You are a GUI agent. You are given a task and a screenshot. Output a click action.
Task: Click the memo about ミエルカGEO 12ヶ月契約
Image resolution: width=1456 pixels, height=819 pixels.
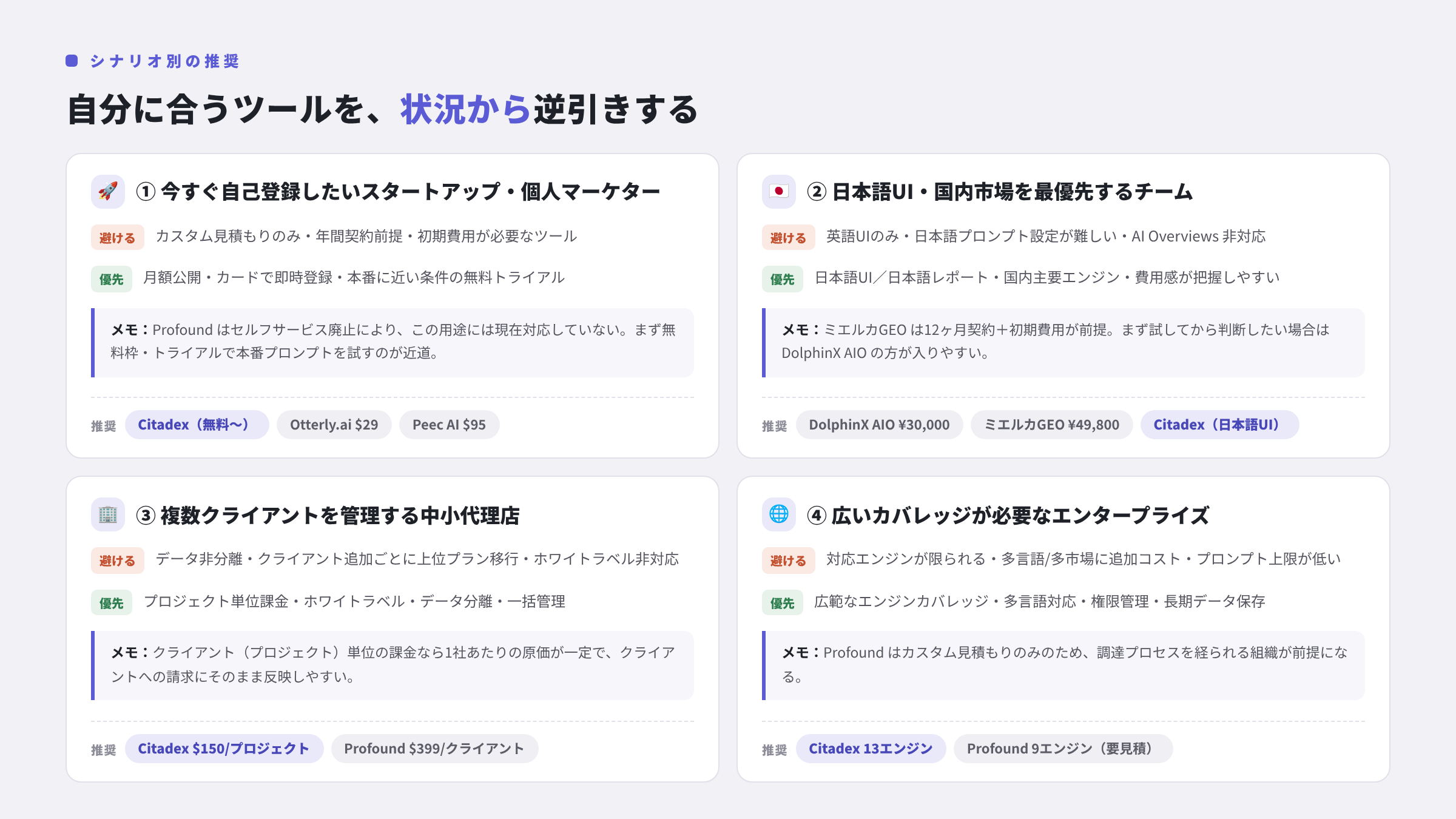pyautogui.click(x=1063, y=342)
